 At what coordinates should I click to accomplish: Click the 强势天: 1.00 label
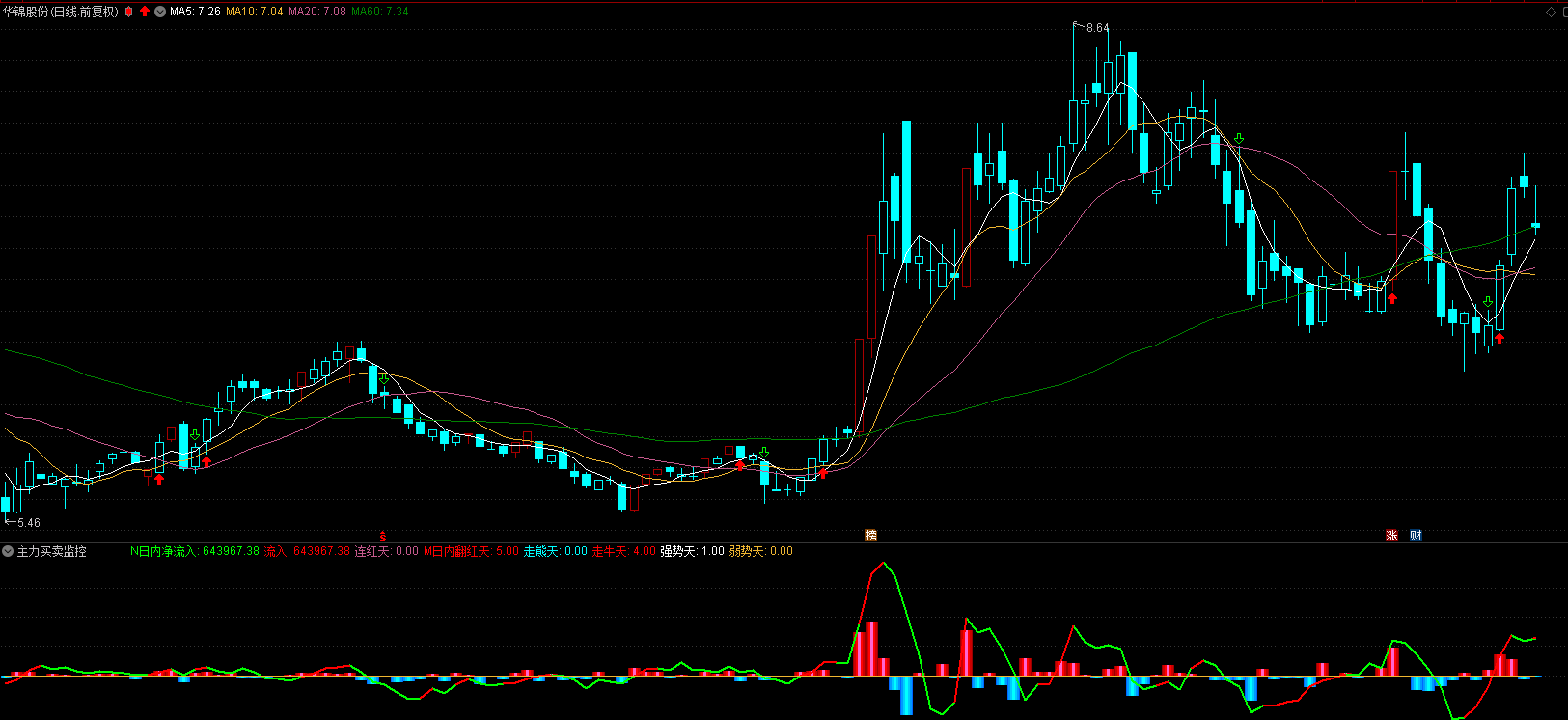[x=693, y=551]
